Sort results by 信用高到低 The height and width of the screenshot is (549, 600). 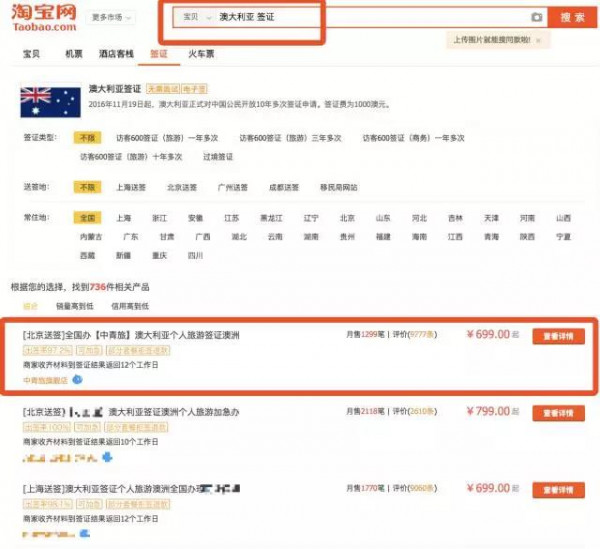[x=130, y=306]
